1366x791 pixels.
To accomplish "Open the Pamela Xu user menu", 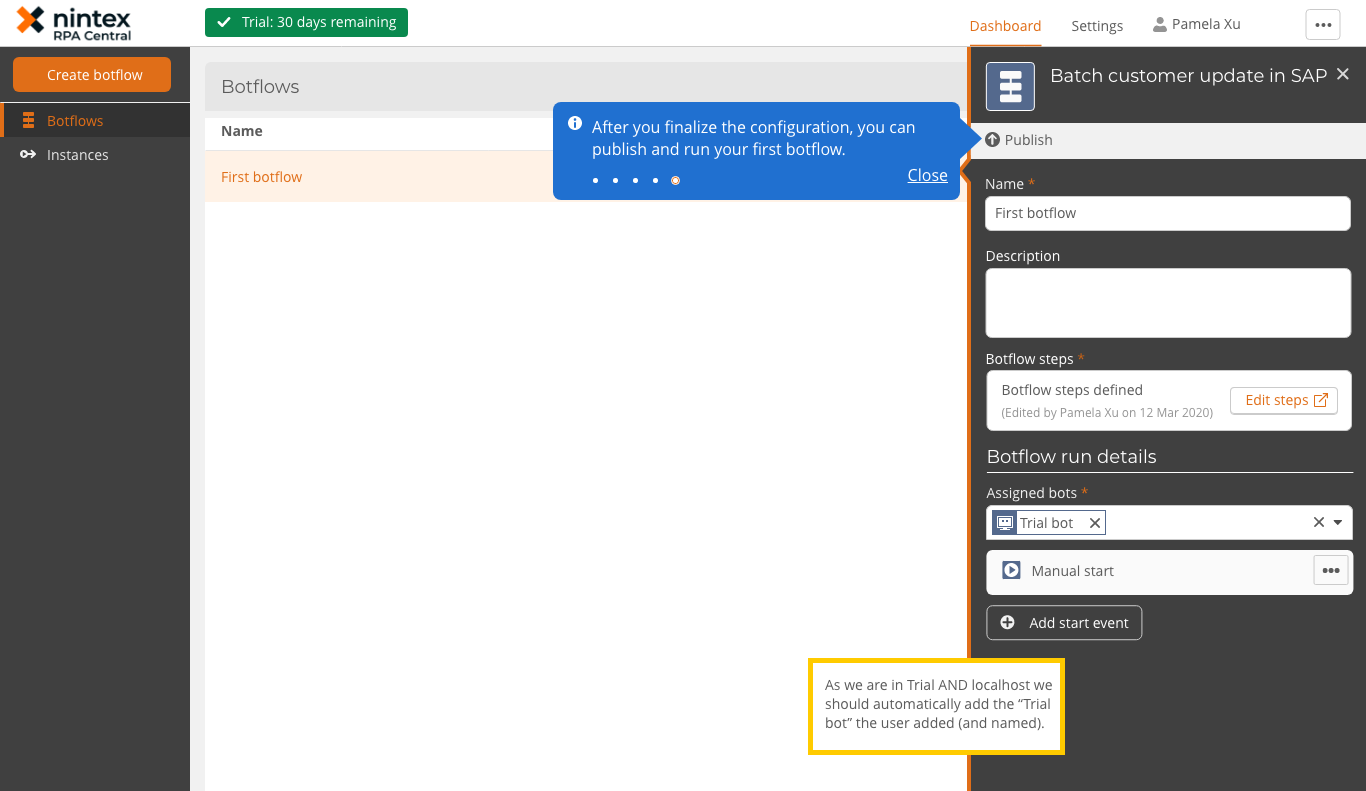I will coord(1197,24).
